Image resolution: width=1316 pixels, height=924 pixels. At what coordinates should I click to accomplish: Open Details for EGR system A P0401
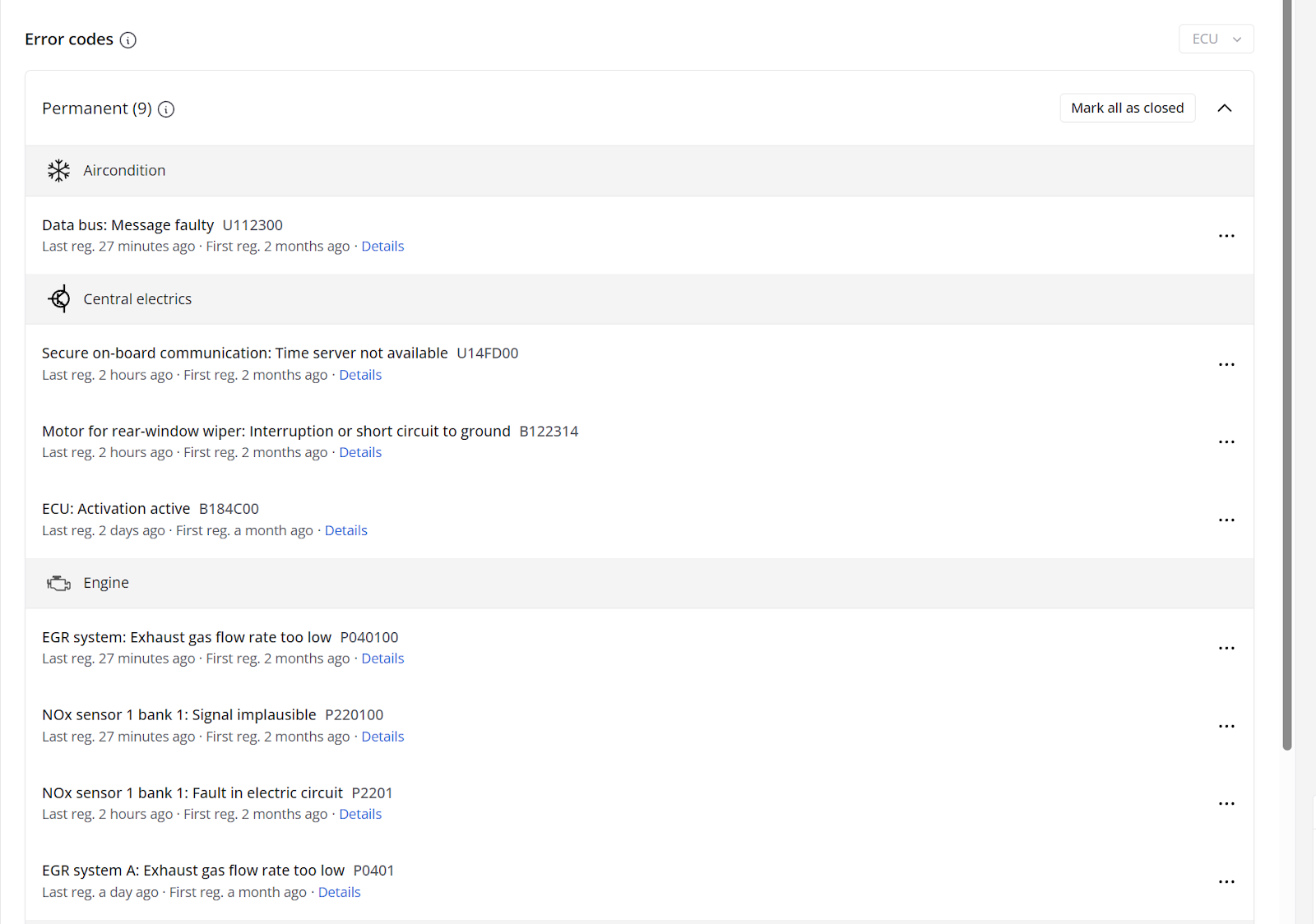[x=339, y=893]
